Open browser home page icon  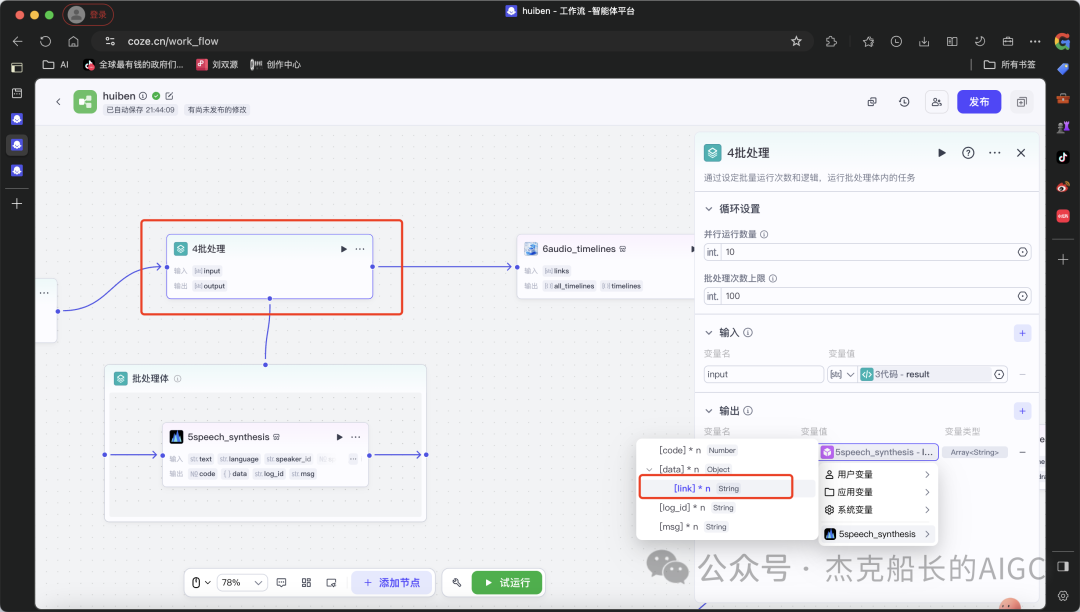74,41
